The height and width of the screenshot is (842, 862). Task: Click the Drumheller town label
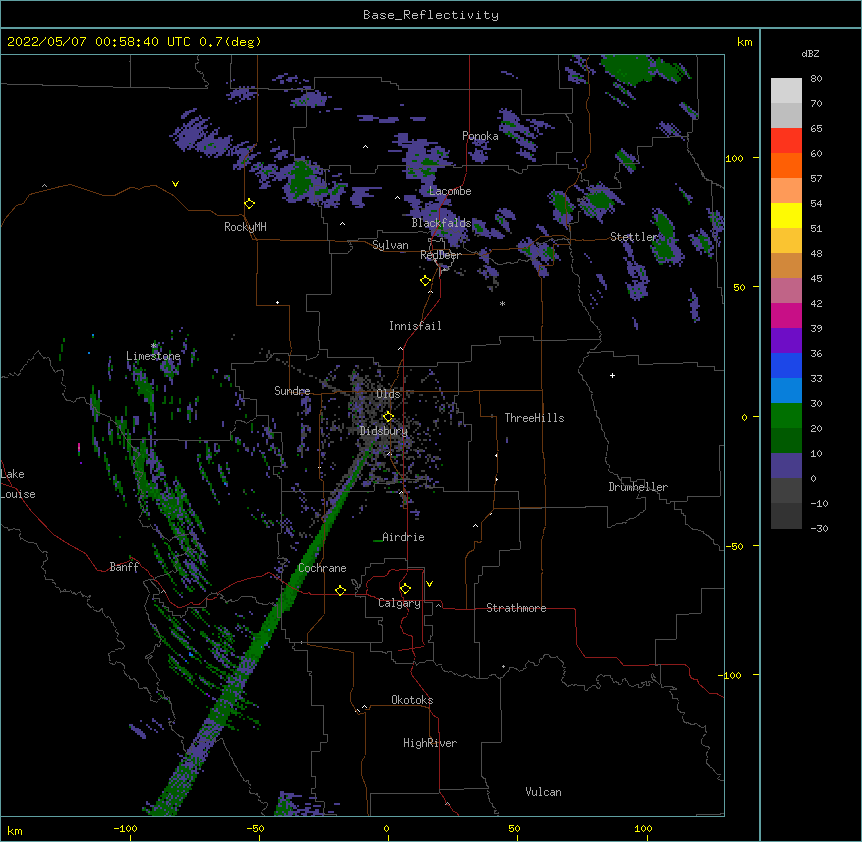pyautogui.click(x=638, y=487)
